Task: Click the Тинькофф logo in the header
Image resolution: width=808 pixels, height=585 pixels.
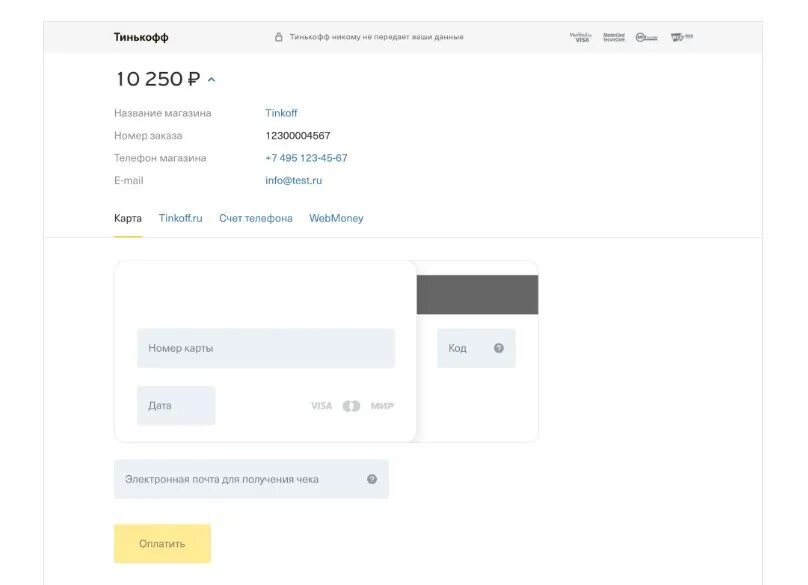Action: (141, 37)
